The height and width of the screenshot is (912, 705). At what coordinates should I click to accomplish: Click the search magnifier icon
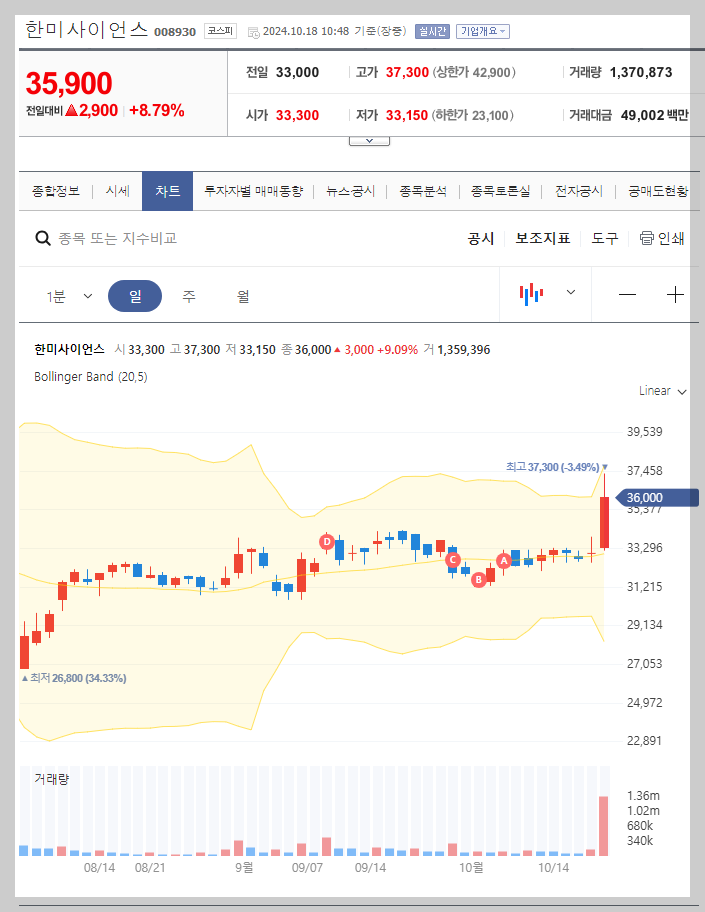(42, 238)
